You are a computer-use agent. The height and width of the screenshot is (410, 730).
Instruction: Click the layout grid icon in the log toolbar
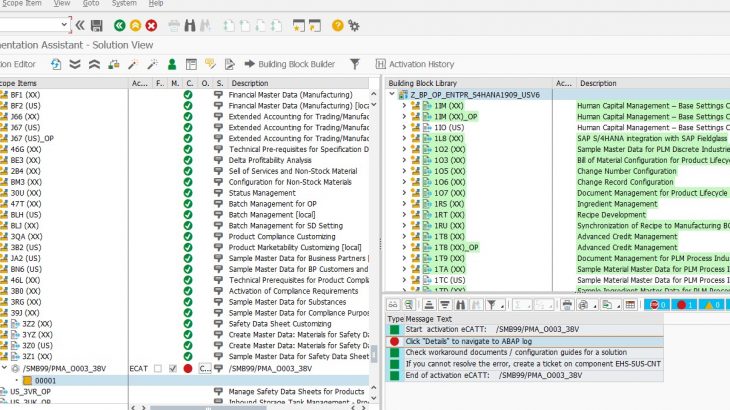630,305
